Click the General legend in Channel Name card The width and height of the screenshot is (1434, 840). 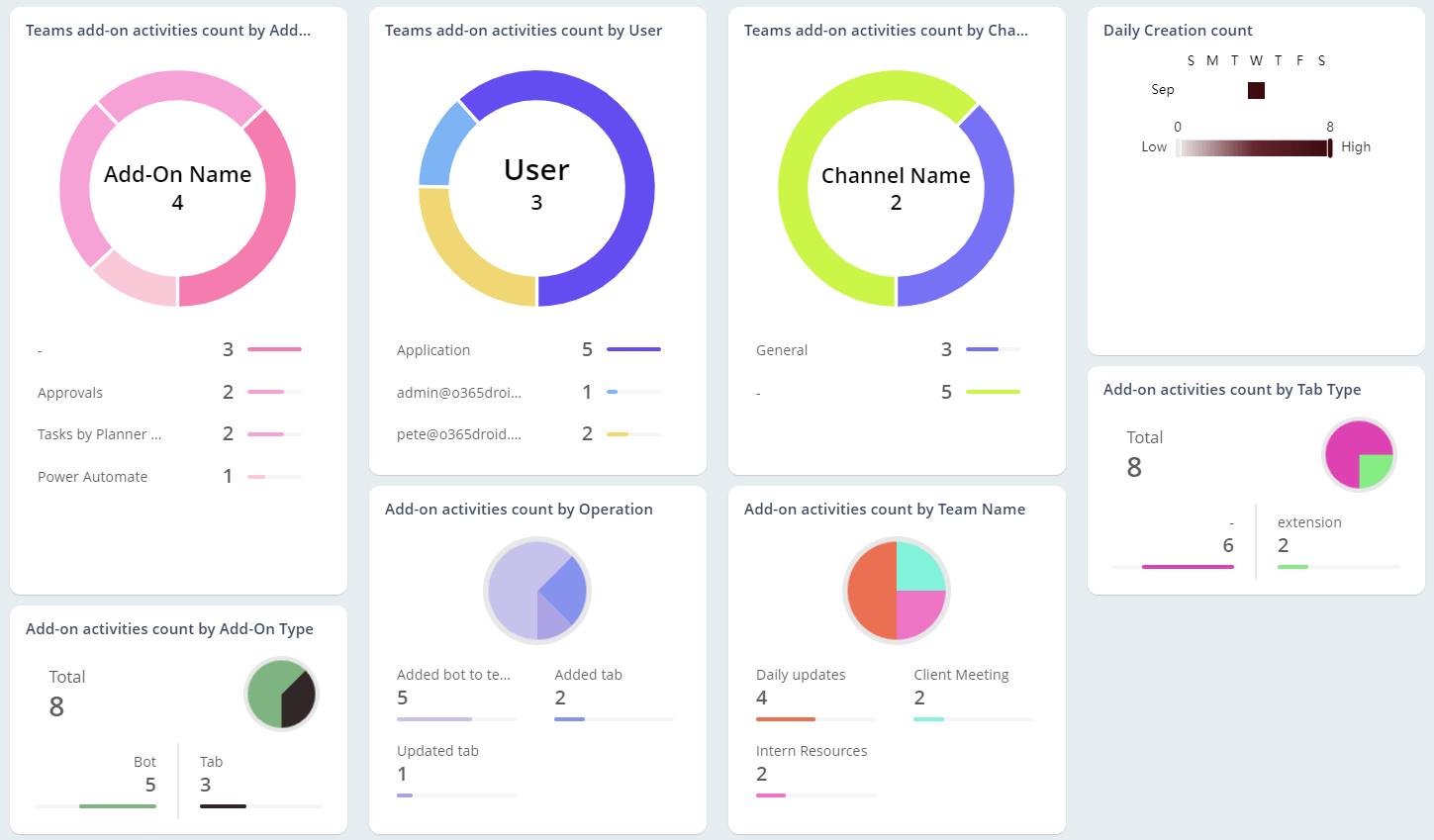click(x=782, y=349)
